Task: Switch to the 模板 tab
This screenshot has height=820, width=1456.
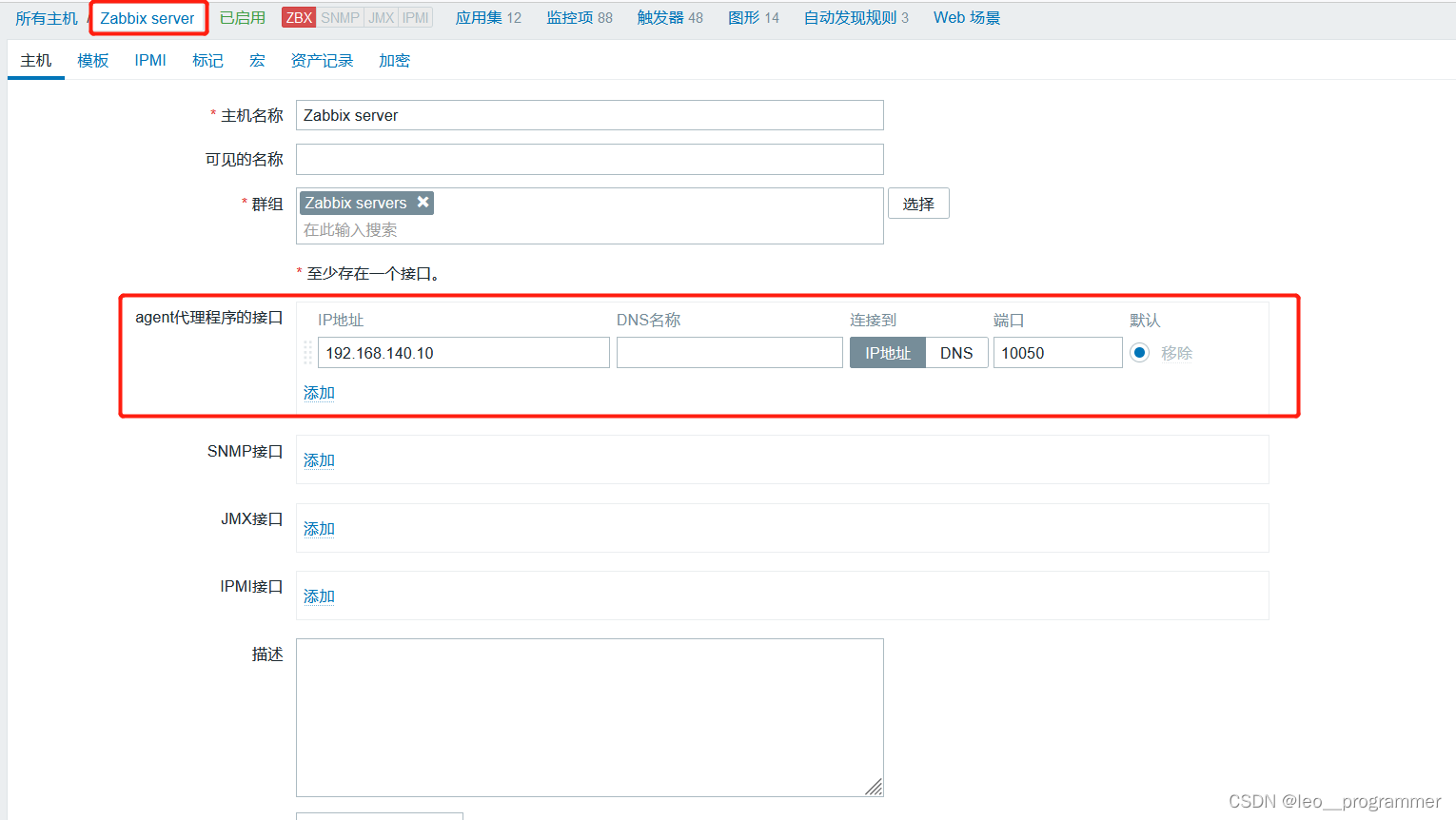Action: pyautogui.click(x=93, y=61)
